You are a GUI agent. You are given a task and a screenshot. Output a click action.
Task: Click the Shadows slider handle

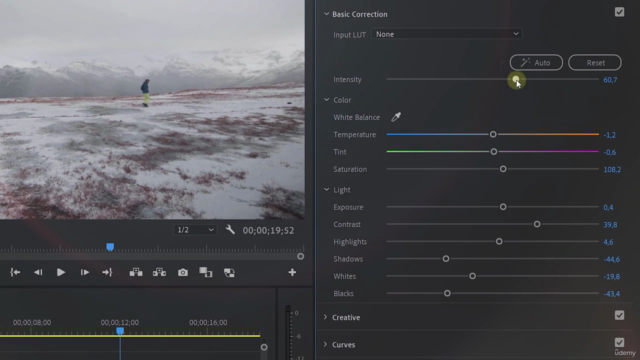[x=446, y=259]
